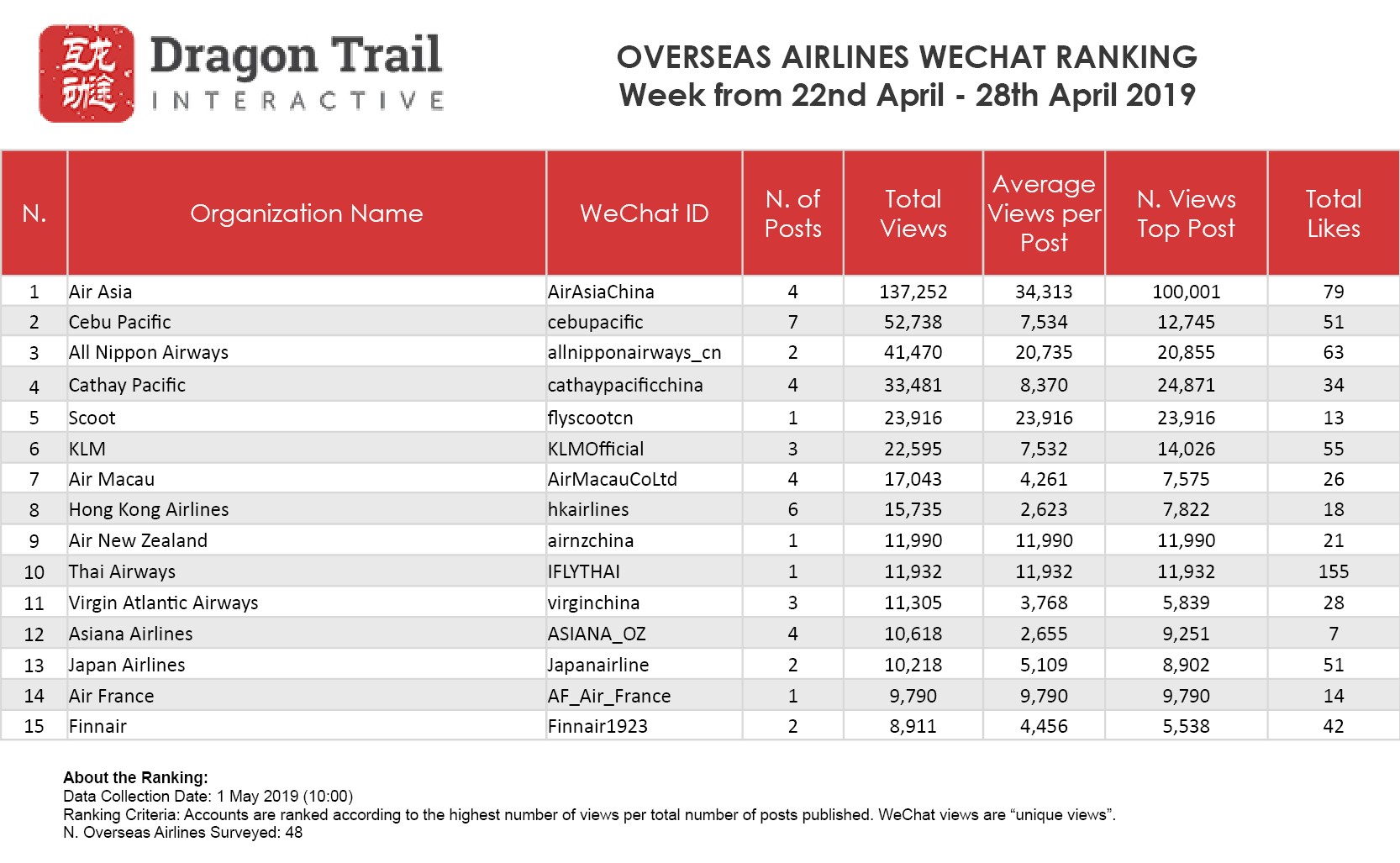Click the Total Views column header
This screenshot has width=1400, height=863.
tap(913, 213)
